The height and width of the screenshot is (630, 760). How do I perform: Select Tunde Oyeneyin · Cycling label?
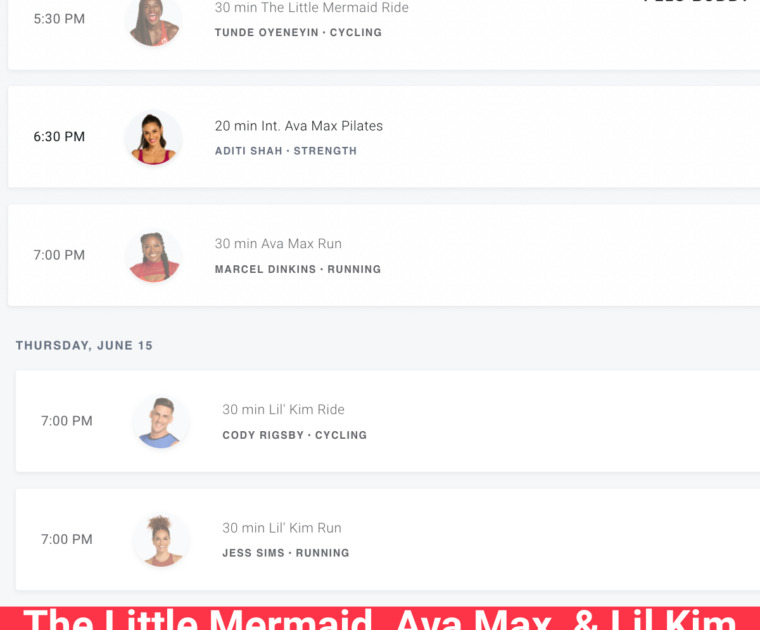pyautogui.click(x=298, y=32)
